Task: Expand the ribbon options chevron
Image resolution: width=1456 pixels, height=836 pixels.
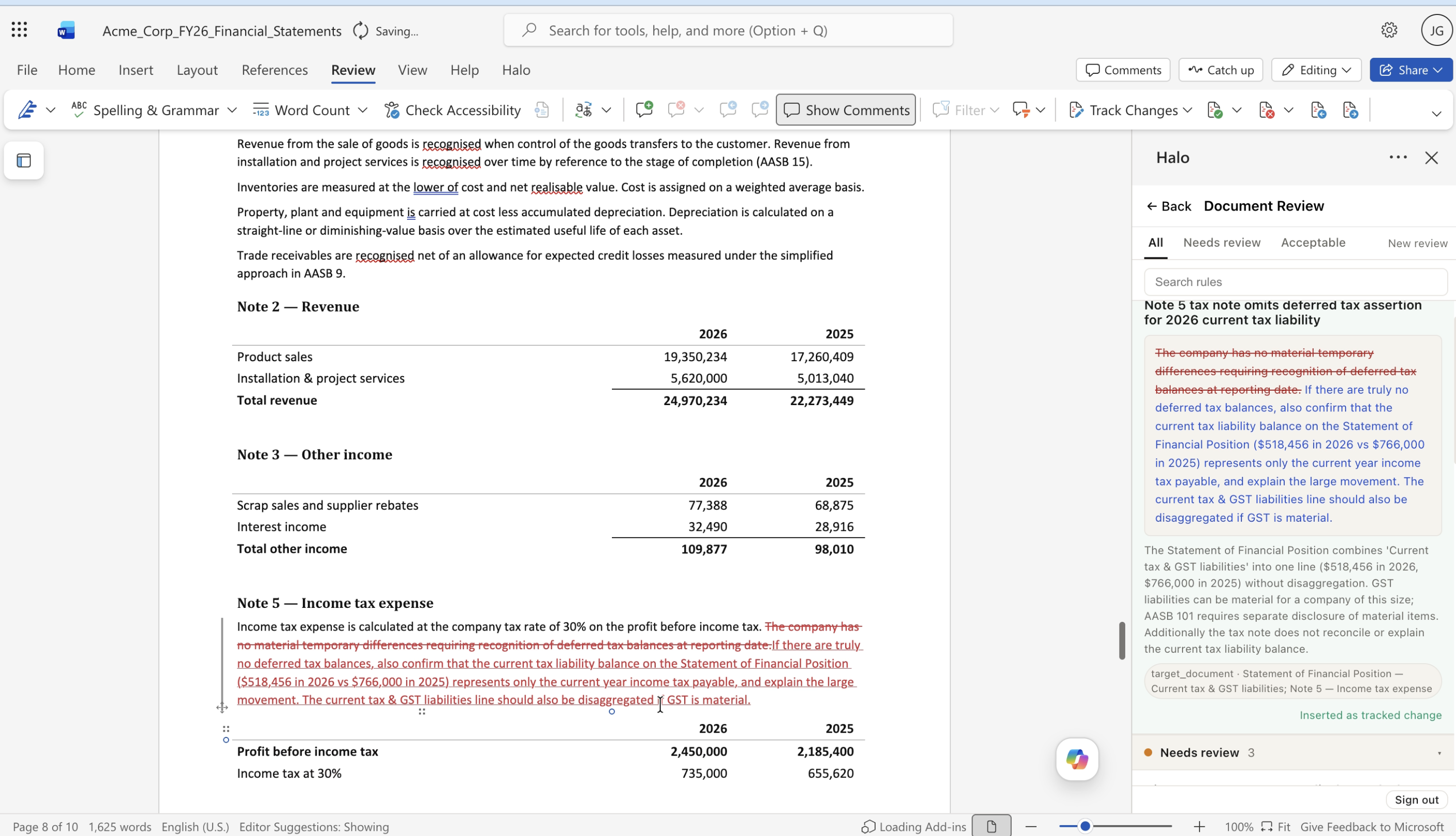Action: (1436, 113)
